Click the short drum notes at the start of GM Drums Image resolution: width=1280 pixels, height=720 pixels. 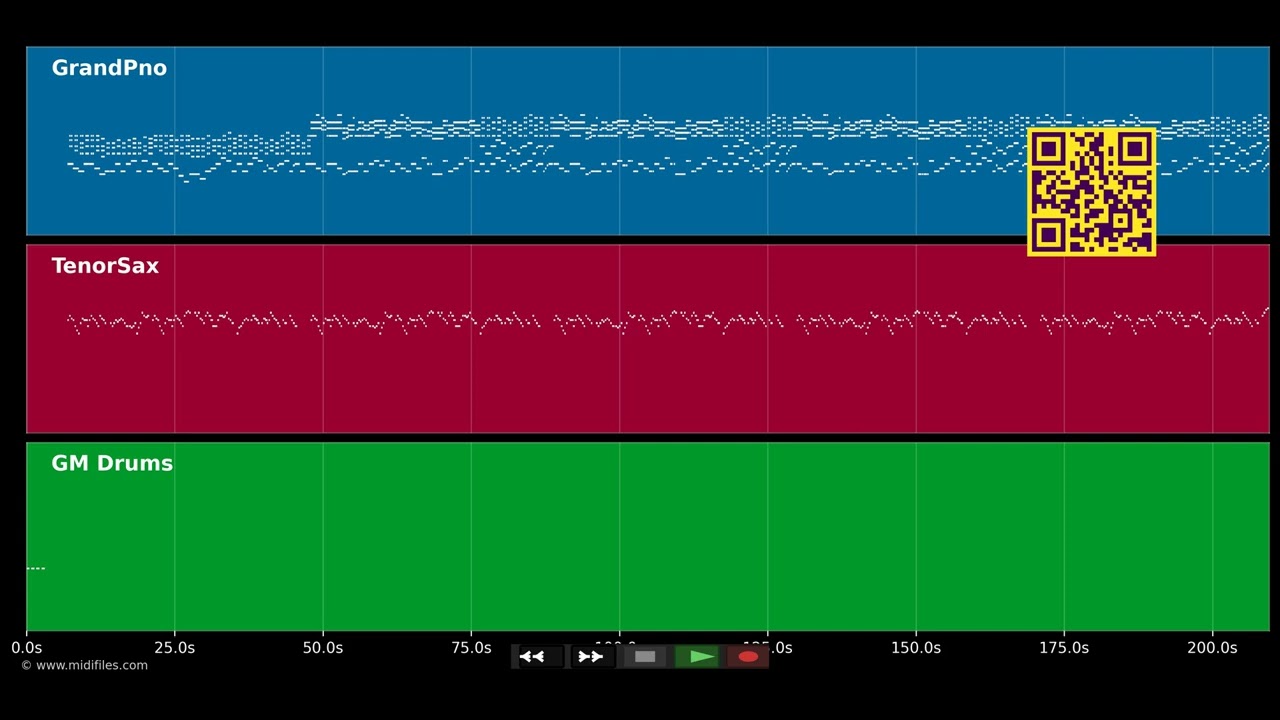[36, 568]
